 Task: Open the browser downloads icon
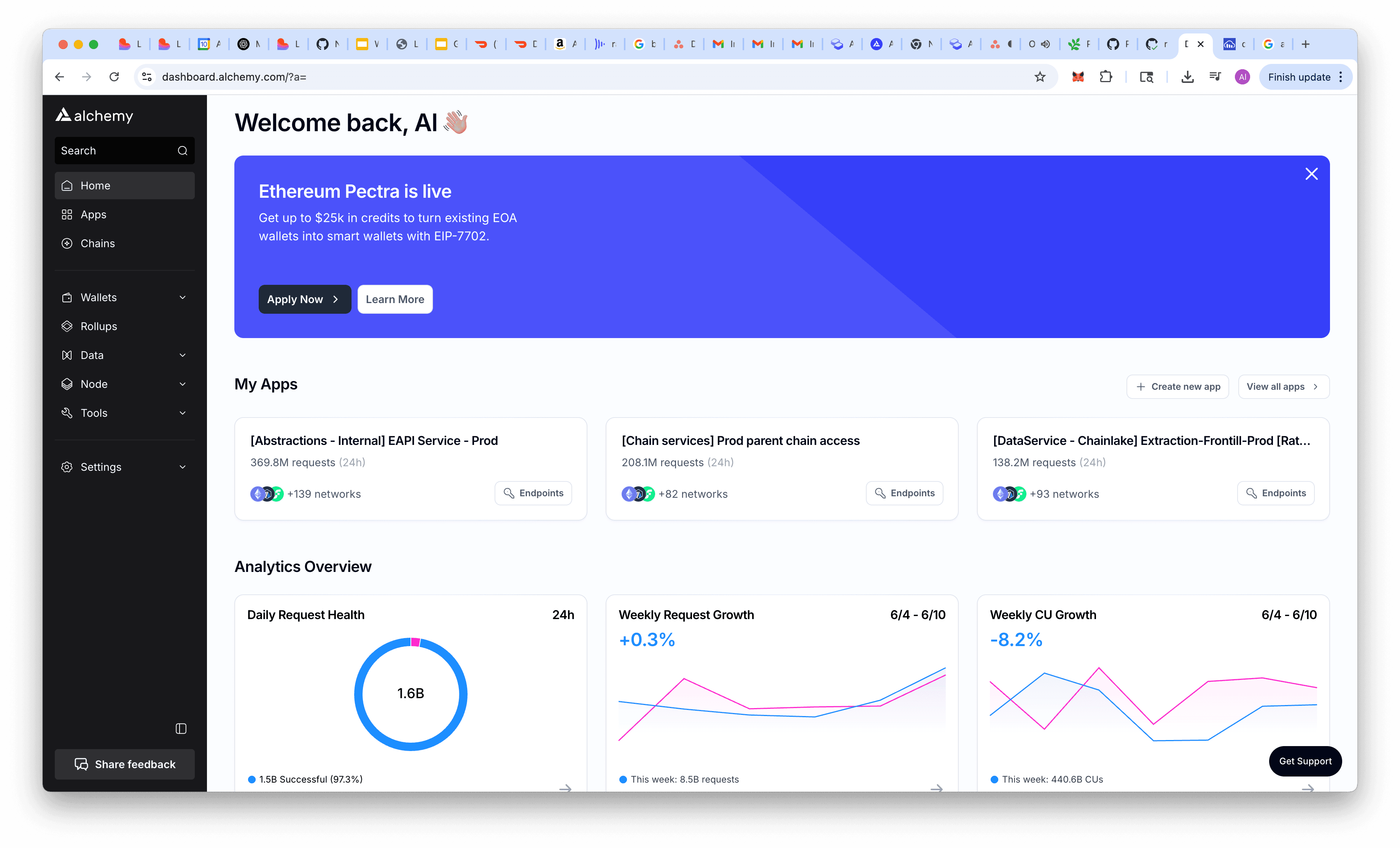click(1187, 77)
